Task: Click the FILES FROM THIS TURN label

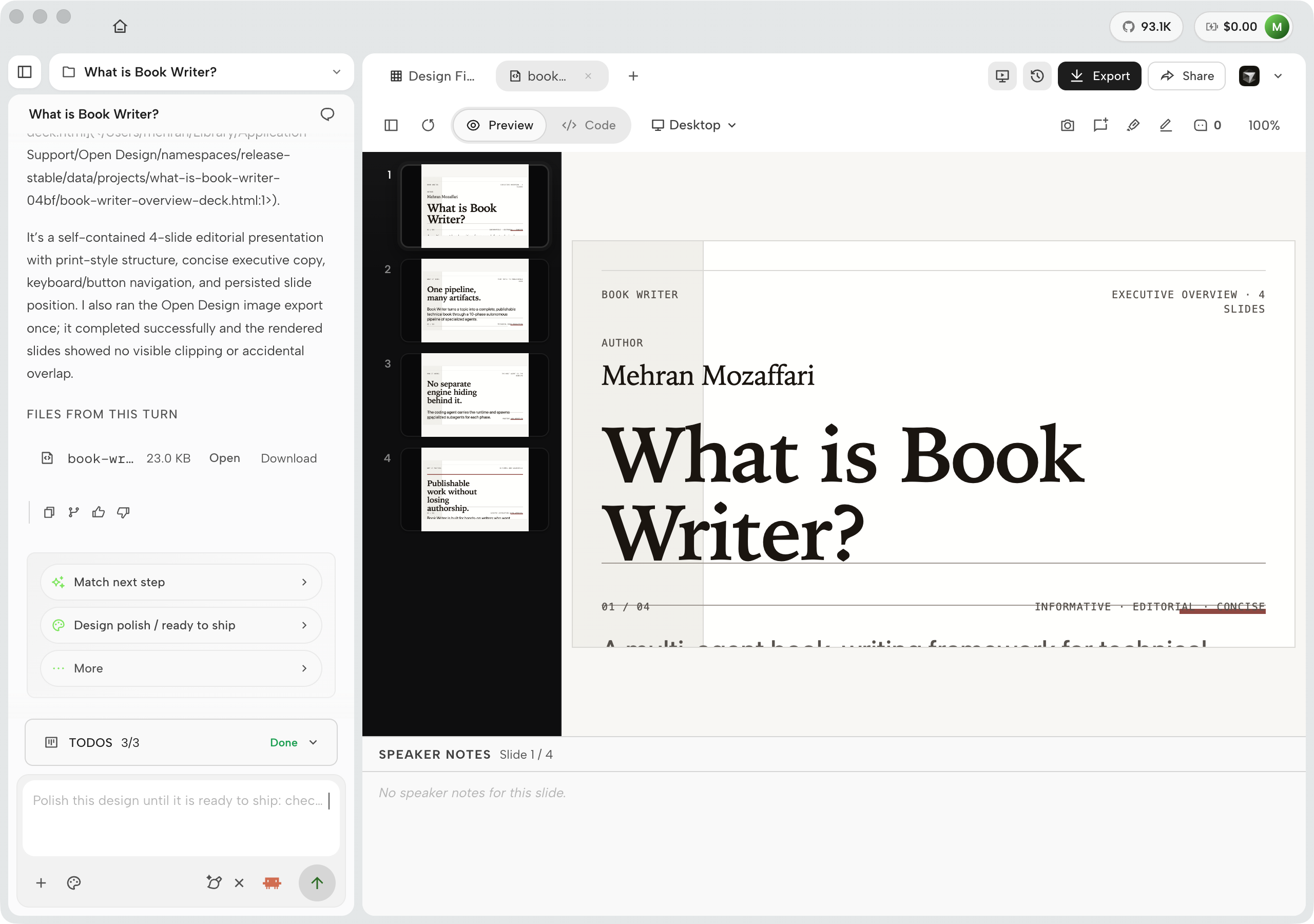Action: (102, 414)
